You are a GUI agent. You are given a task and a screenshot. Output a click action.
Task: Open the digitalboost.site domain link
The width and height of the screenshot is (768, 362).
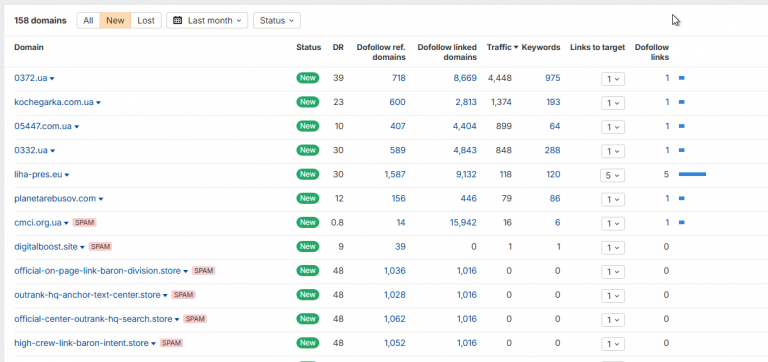point(46,247)
